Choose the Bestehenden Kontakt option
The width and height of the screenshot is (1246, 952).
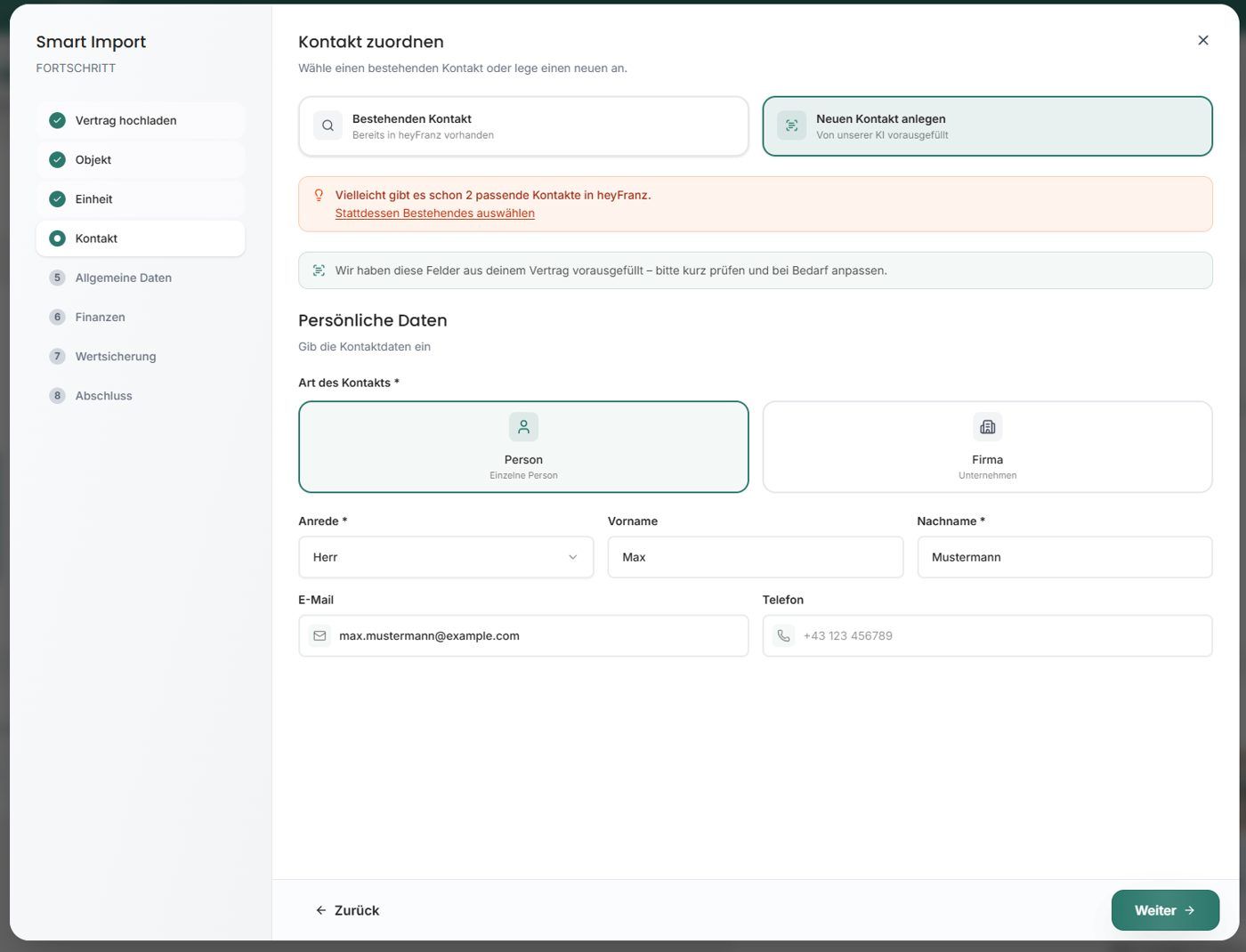point(523,126)
